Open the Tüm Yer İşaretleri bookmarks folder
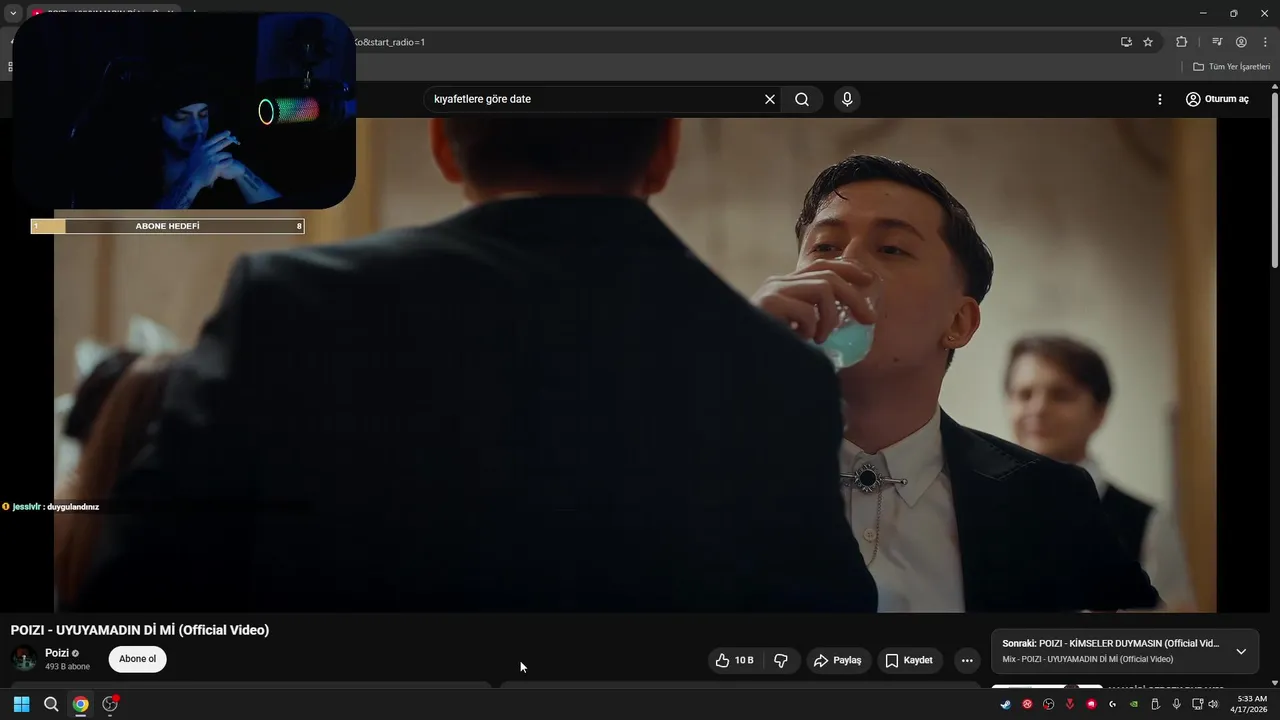 coord(1232,67)
